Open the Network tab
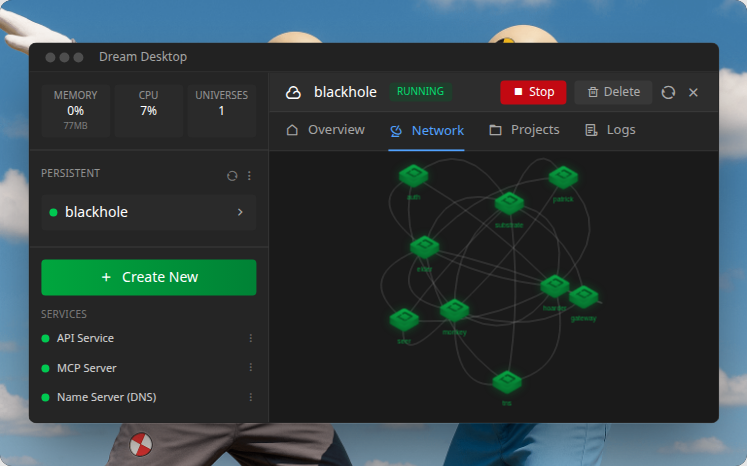747x466 pixels. point(426,131)
